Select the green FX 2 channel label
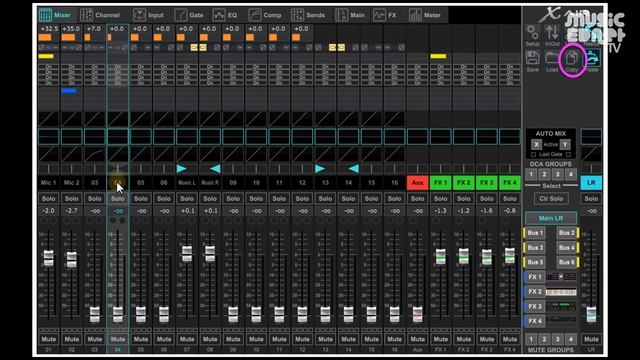The width and height of the screenshot is (640, 360). [464, 183]
